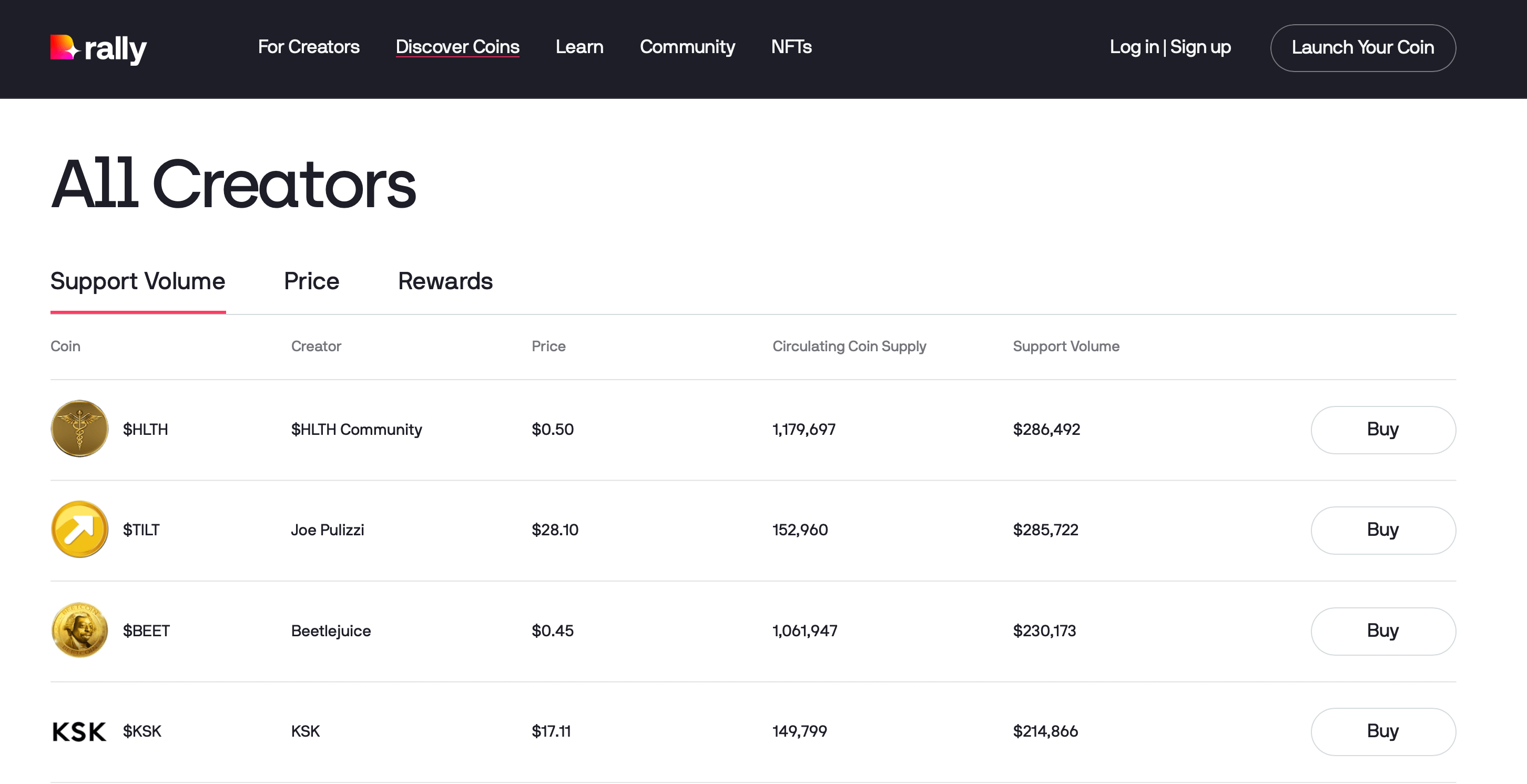Click the $BEET coin name
Screen dimensions: 1527x784
tap(146, 630)
